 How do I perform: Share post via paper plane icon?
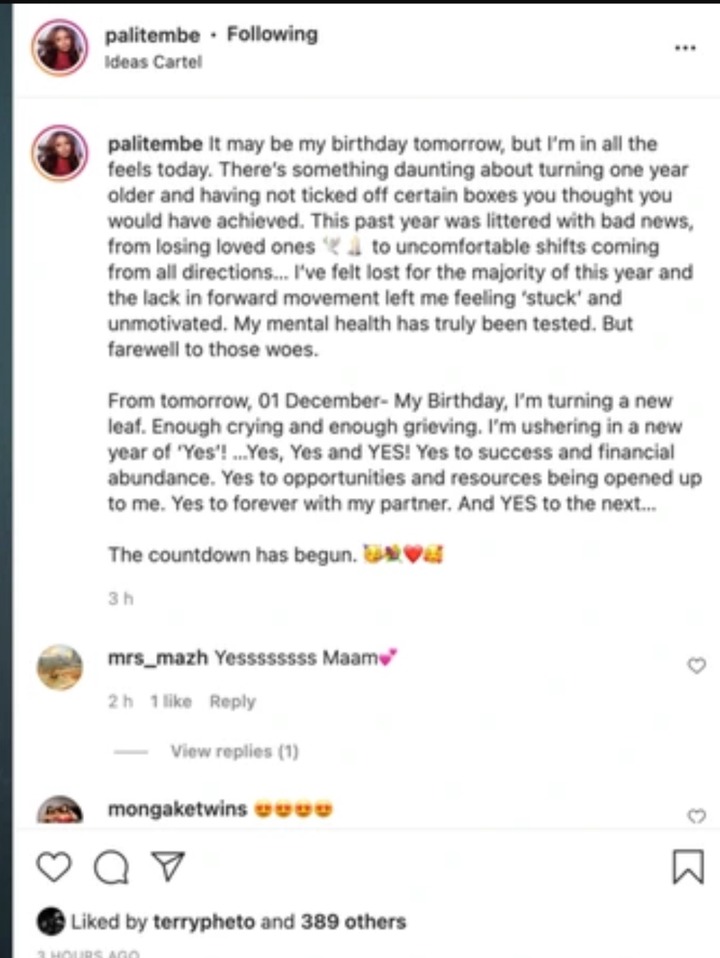point(167,866)
